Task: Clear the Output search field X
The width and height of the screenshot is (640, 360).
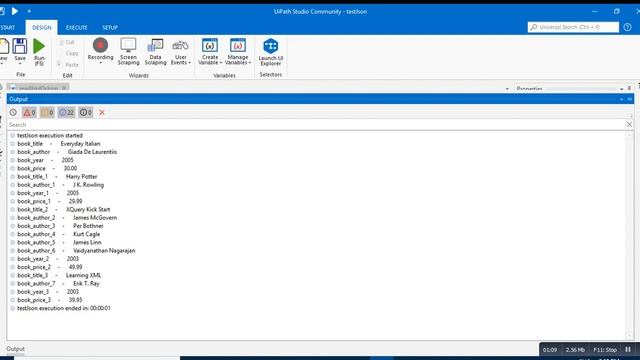Action: 629,124
